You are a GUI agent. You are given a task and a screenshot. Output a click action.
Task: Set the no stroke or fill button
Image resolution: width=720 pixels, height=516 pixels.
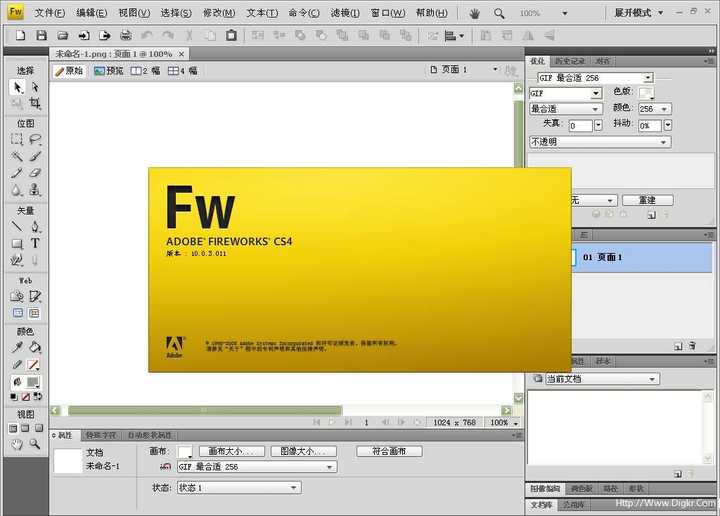click(26, 397)
